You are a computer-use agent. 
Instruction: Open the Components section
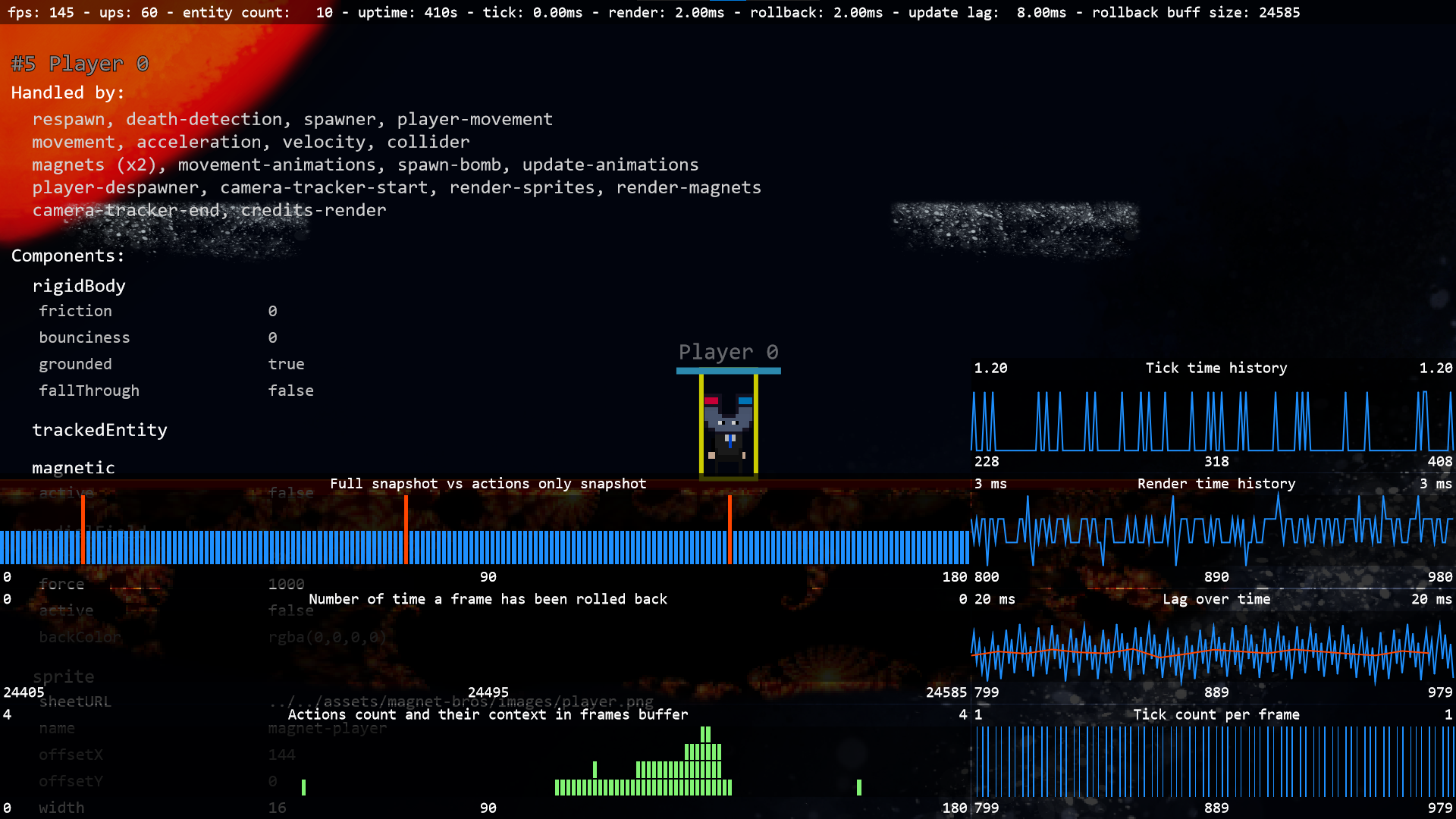pos(67,256)
